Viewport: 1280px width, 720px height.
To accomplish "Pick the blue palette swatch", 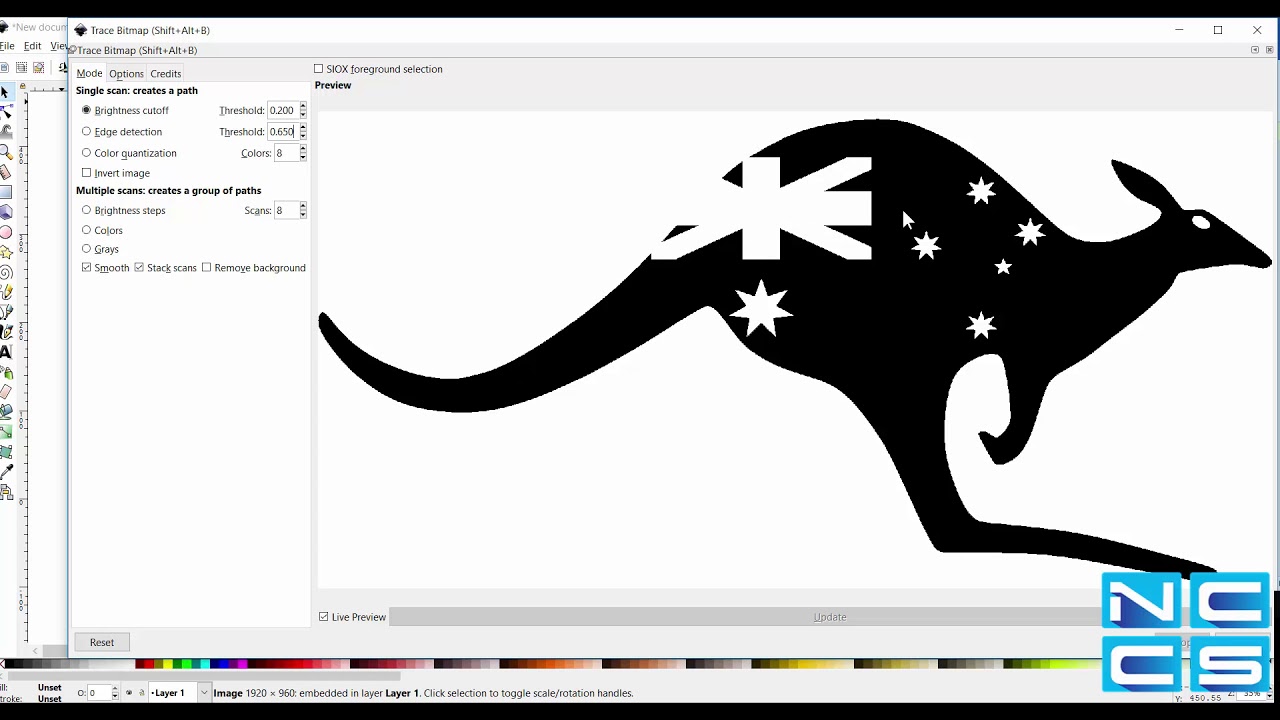I will (x=224, y=664).
